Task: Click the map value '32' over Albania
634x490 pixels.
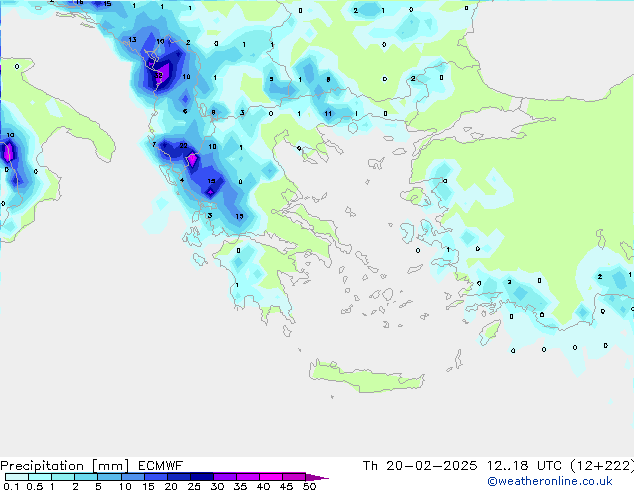Action: pyautogui.click(x=158, y=75)
